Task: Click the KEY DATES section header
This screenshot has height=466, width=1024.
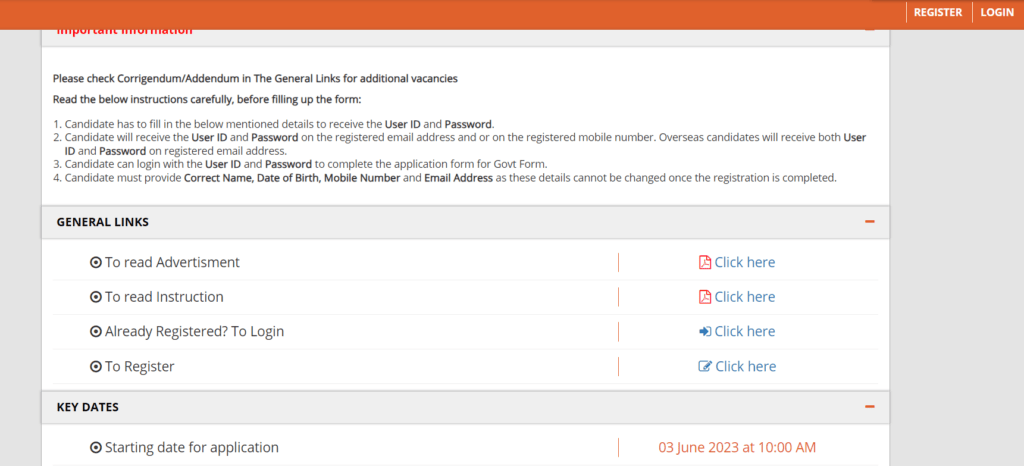Action: tap(466, 407)
